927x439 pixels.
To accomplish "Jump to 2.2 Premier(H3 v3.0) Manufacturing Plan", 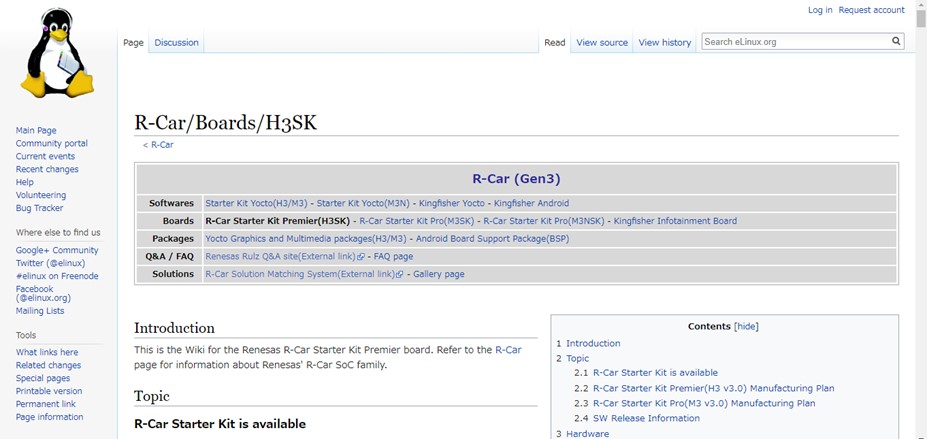I will (704, 388).
